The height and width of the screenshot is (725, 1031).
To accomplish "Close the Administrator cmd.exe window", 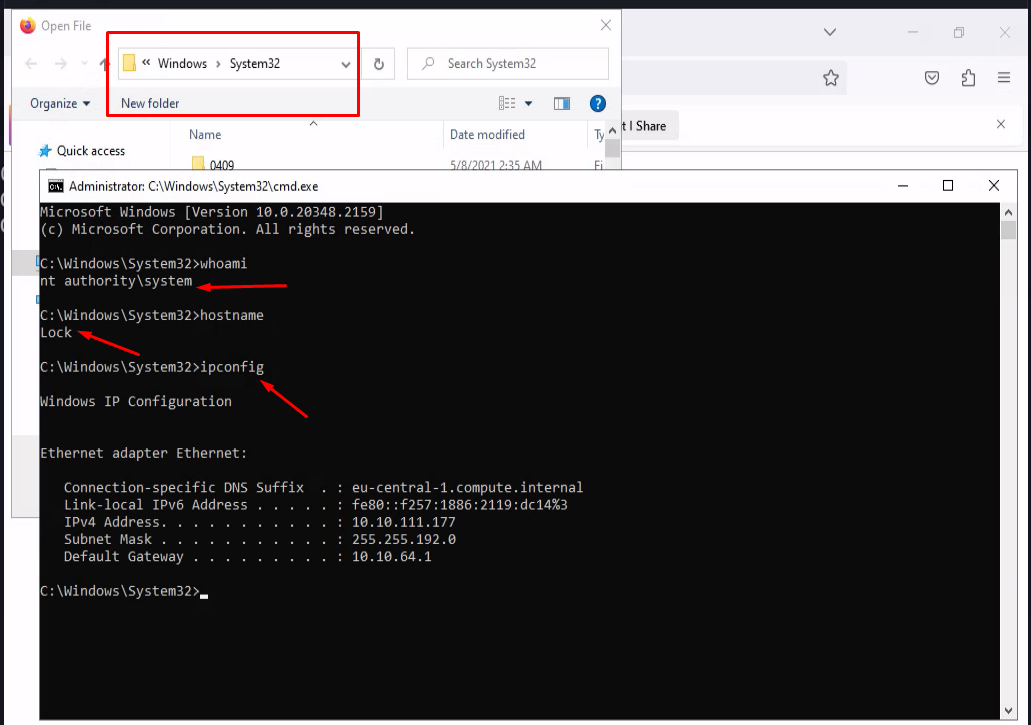I will tap(994, 186).
